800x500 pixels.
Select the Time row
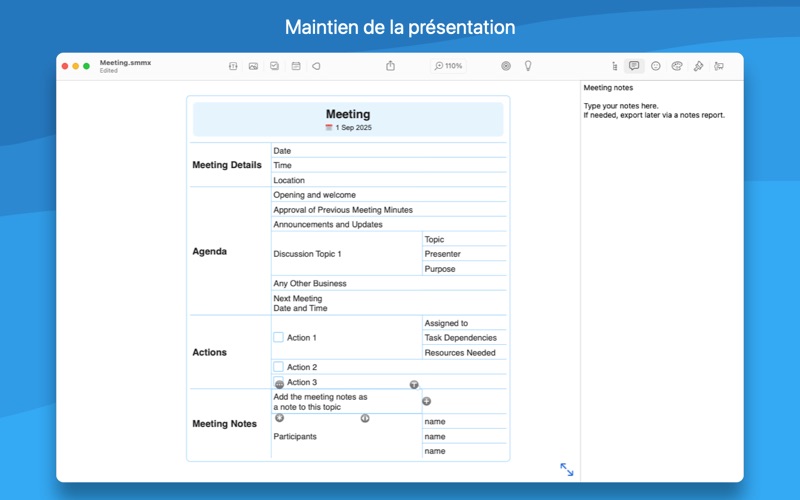point(389,165)
